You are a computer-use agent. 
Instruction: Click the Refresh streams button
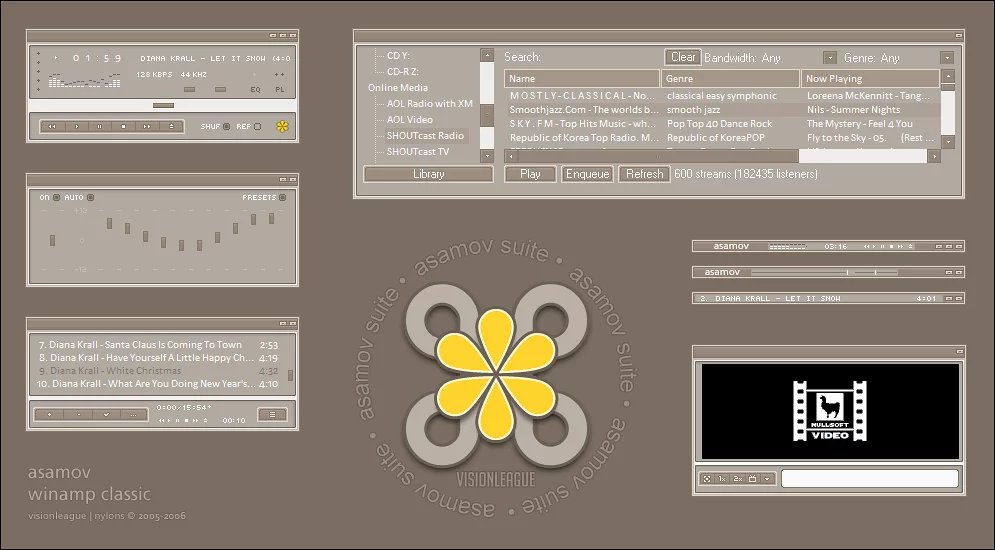coord(644,174)
